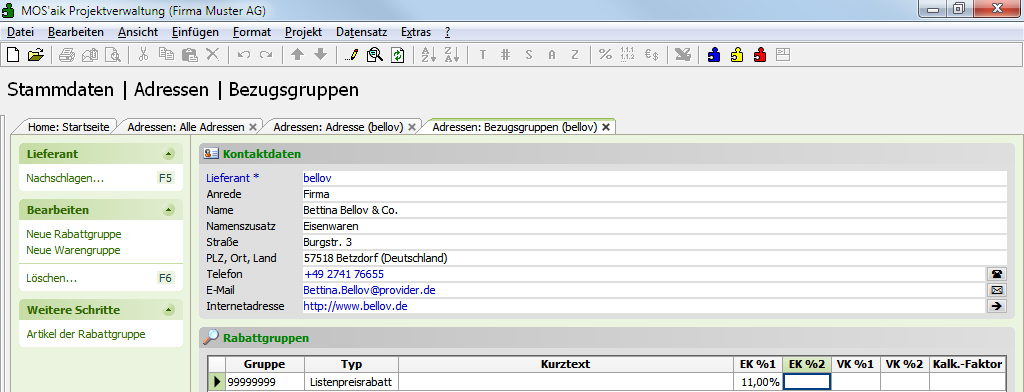Click the hash # toolbar icon
Screen dimensions: 1024x392
coord(505,55)
